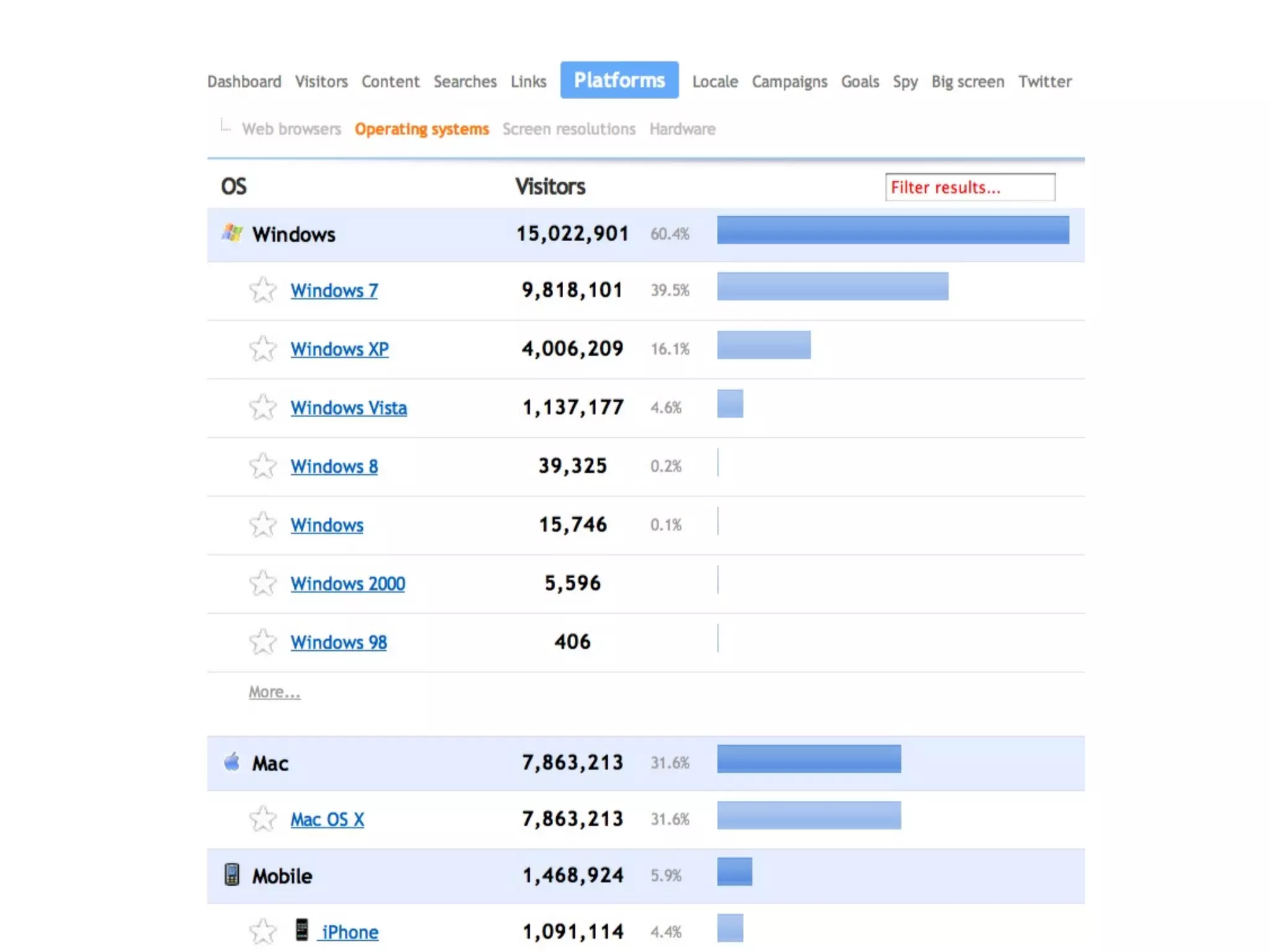Screen dimensions: 1270x952
Task: Open the Mac OS X link
Action: pyautogui.click(x=327, y=819)
